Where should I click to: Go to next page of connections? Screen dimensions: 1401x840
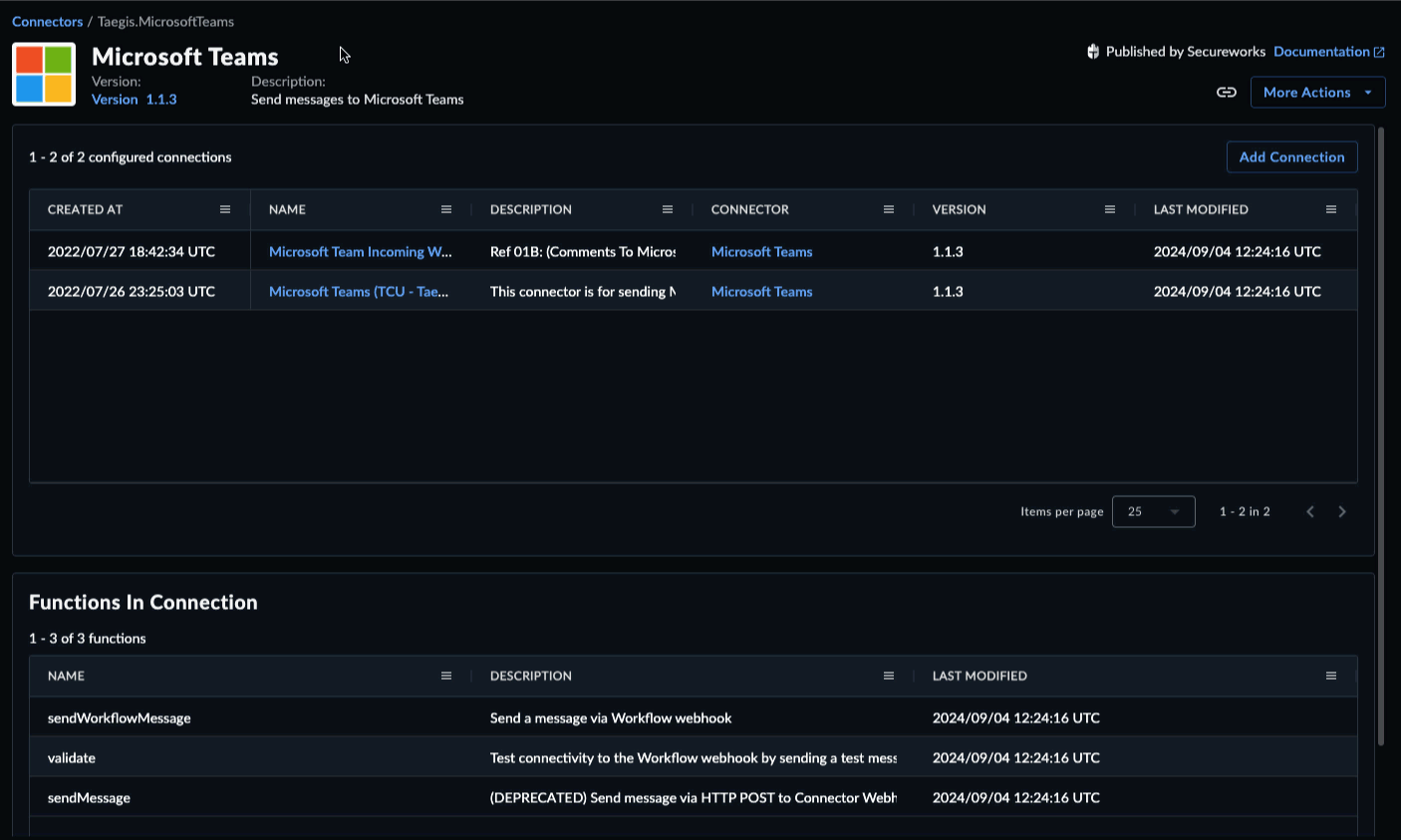click(x=1342, y=511)
